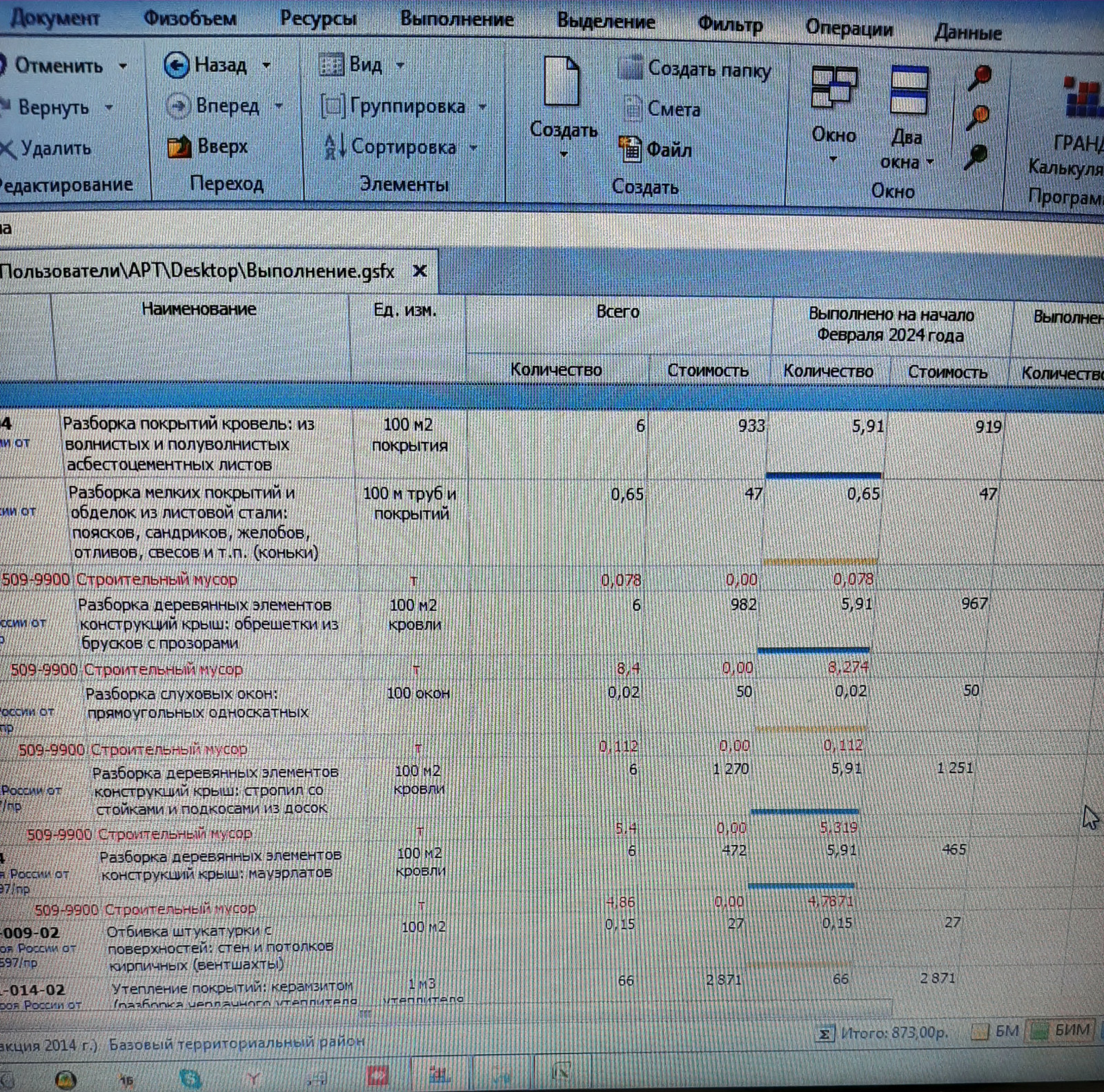Screen dimensions: 1104x1092
Task: Click the Создать папку folder icon
Action: point(630,68)
